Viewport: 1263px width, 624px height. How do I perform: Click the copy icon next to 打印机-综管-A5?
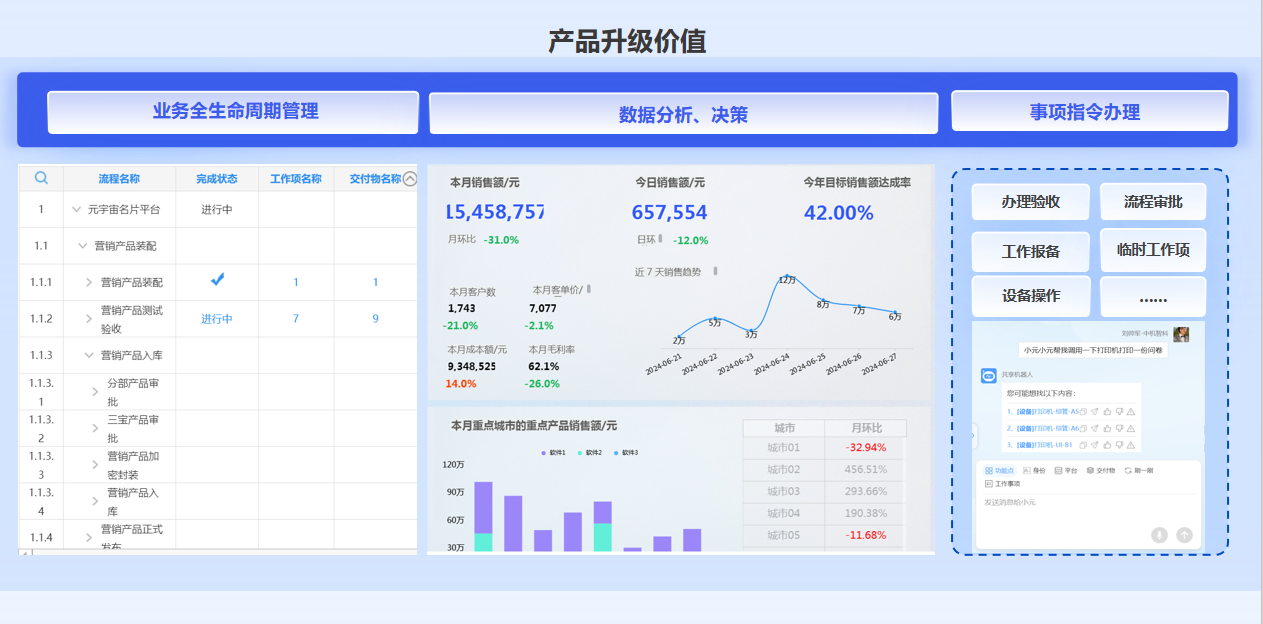point(1084,411)
